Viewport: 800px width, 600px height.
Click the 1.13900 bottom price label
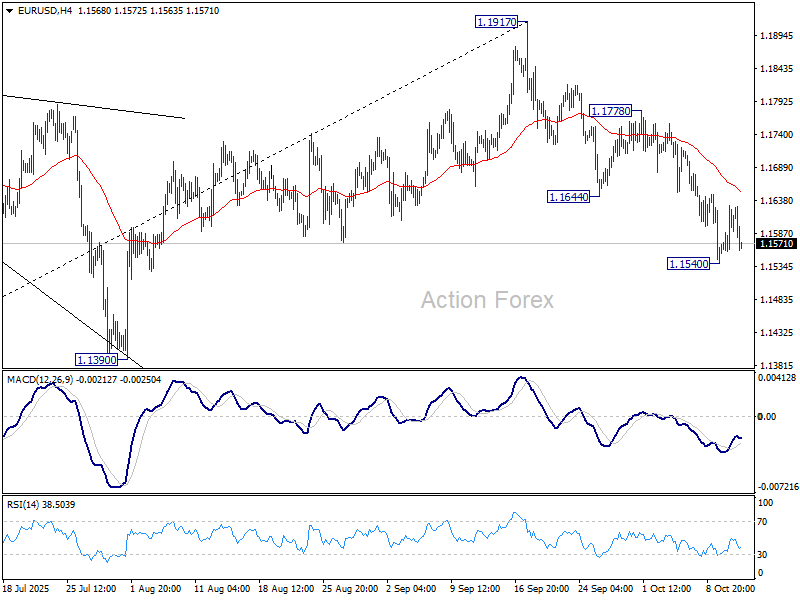tap(98, 359)
